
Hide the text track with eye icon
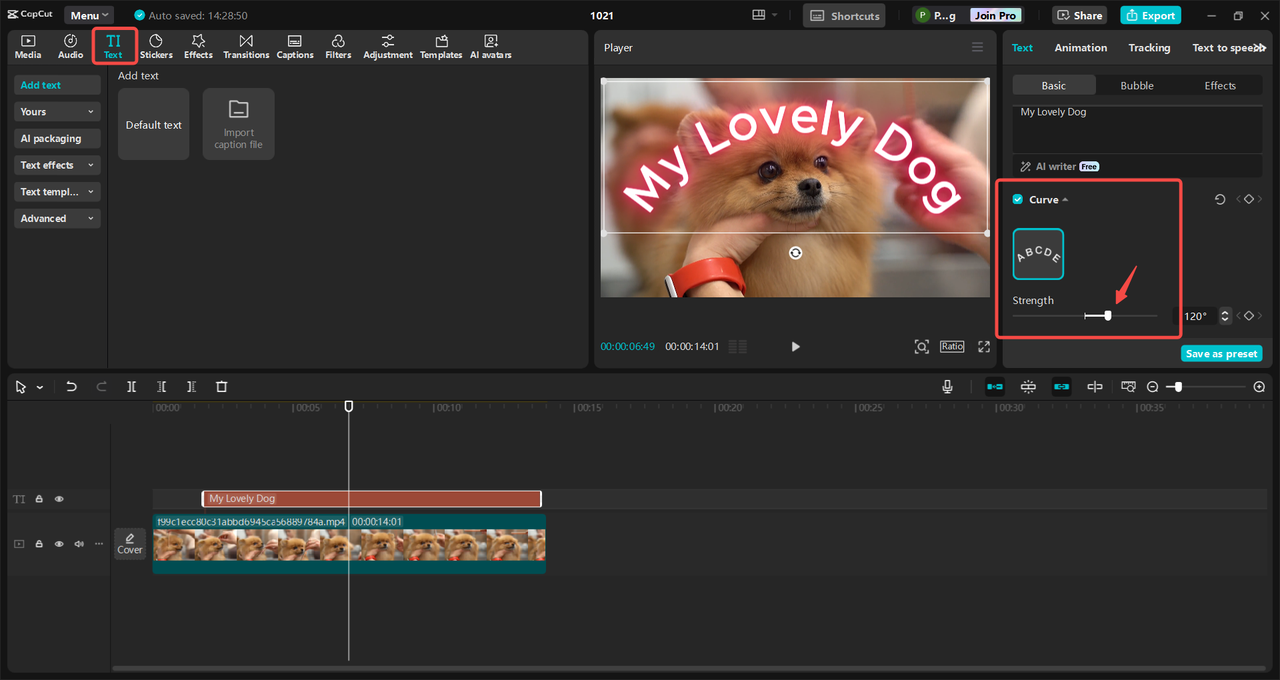pyautogui.click(x=59, y=499)
